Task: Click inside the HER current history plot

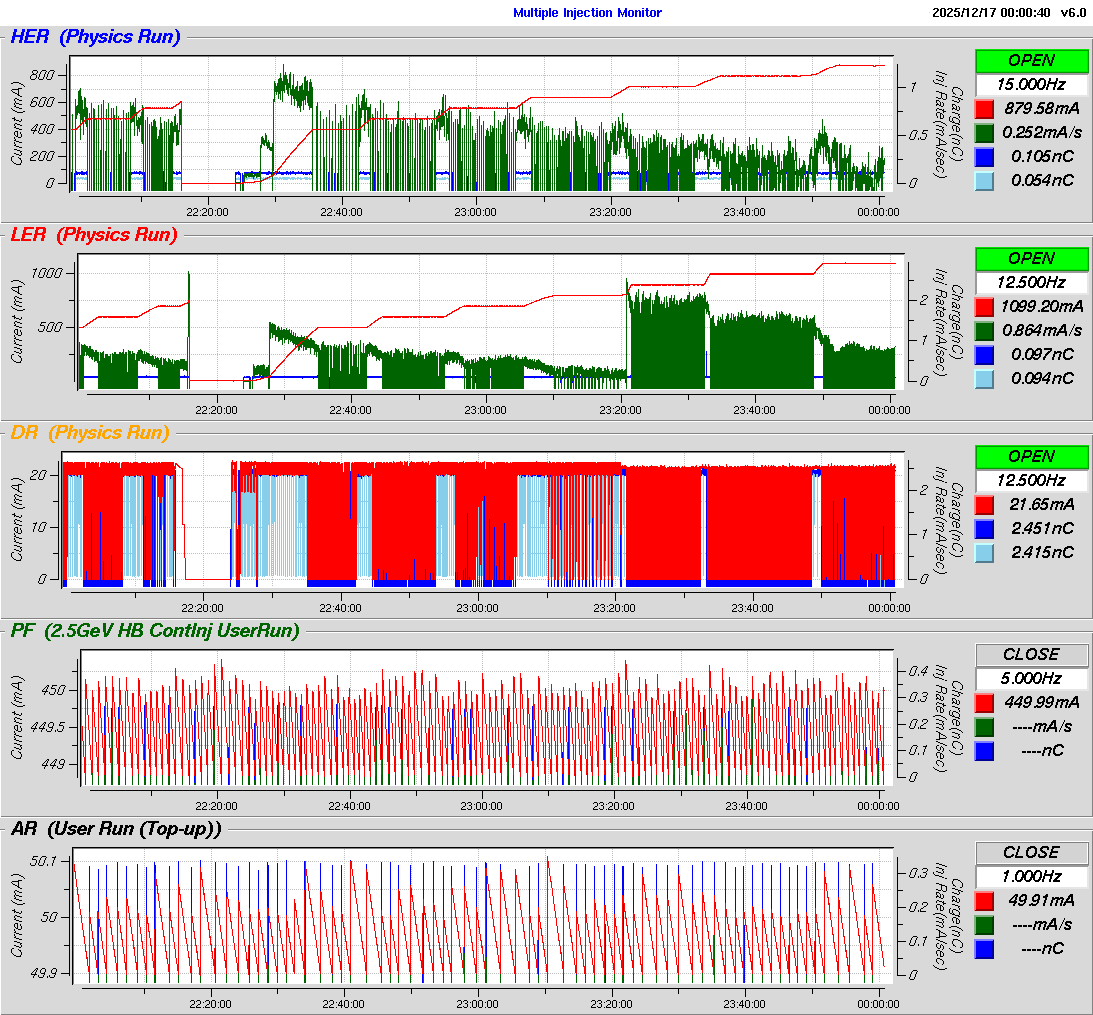Action: click(481, 123)
